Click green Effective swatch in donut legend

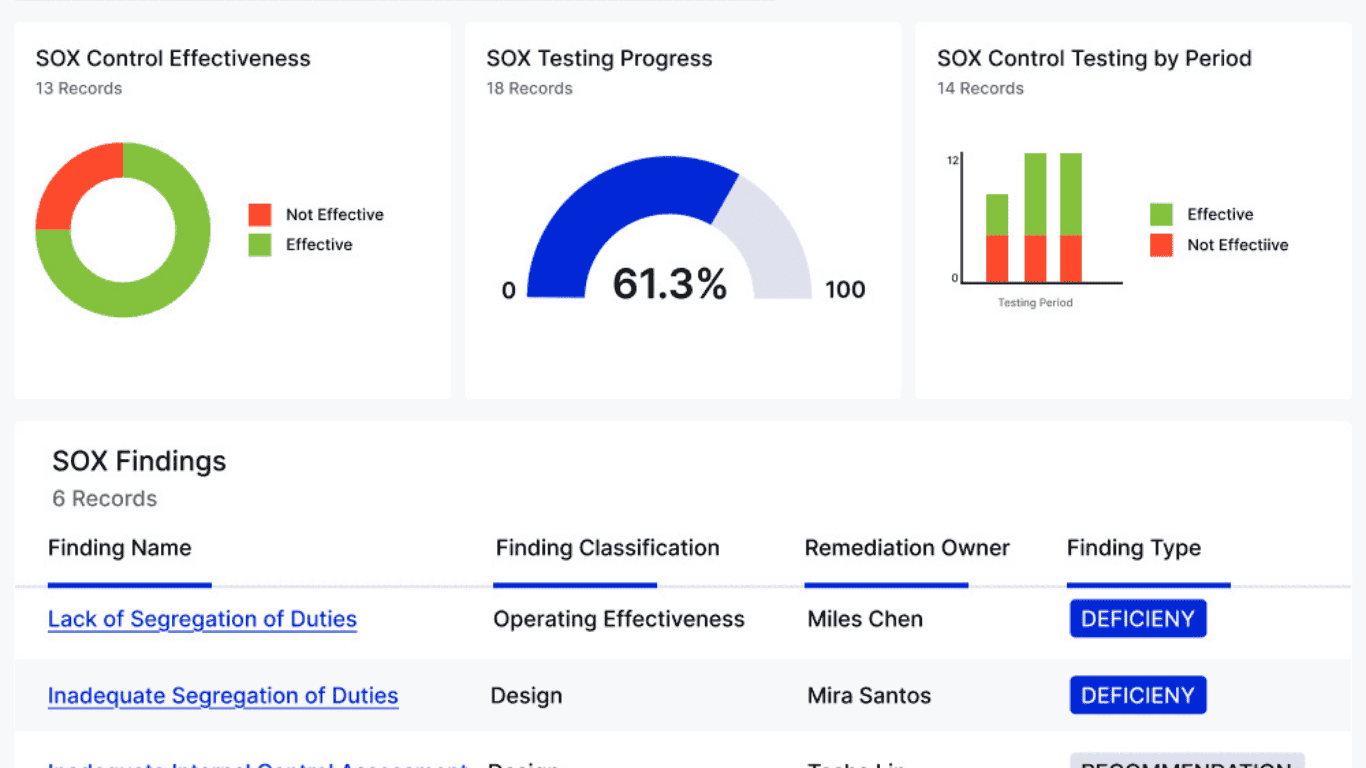(x=260, y=245)
